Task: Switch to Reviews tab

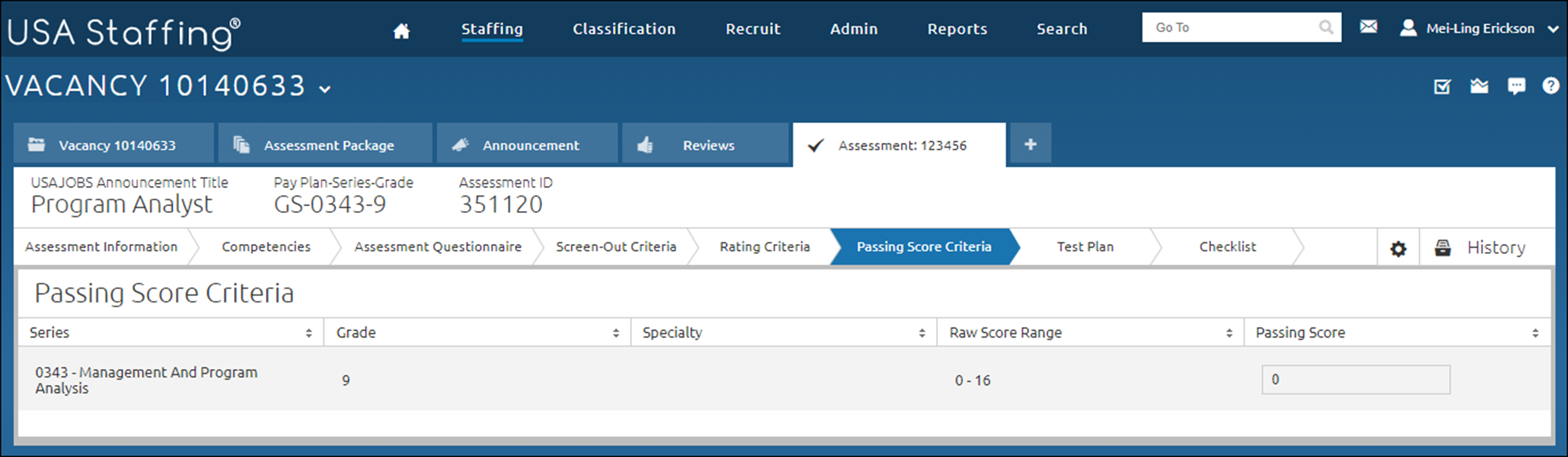Action: click(x=706, y=144)
